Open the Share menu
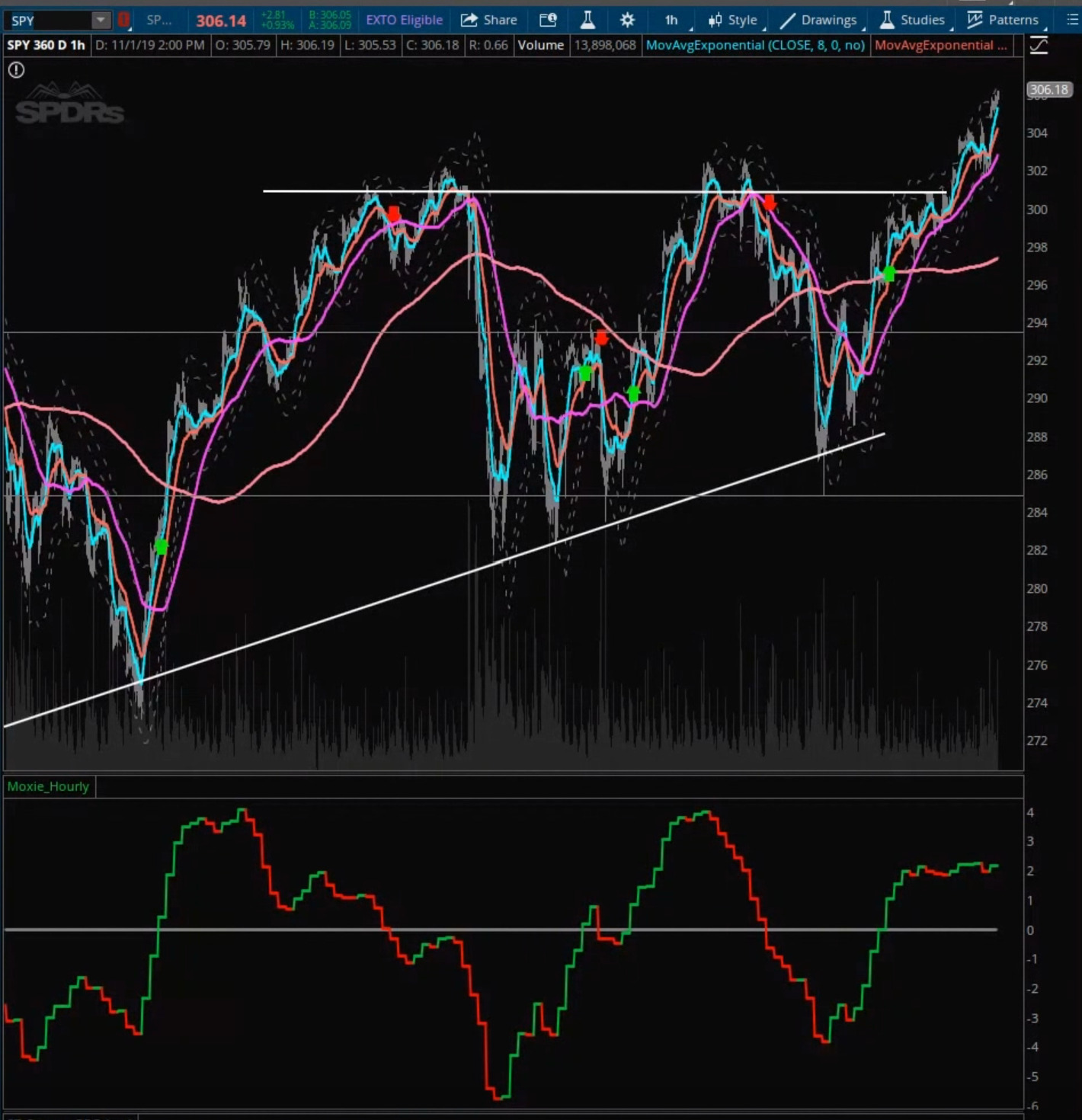Image resolution: width=1082 pixels, height=1120 pixels. click(488, 21)
